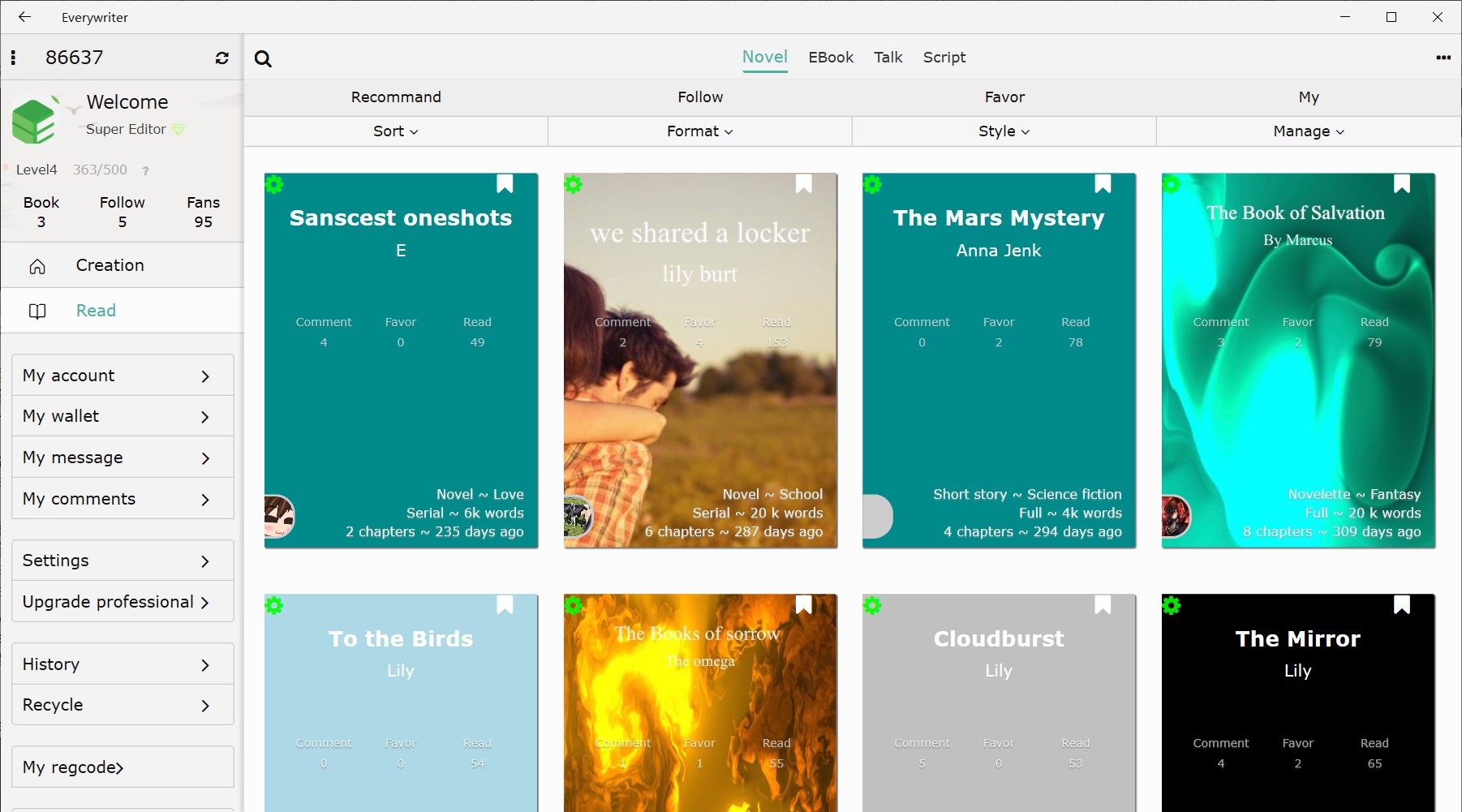Toggle bookmark on The Mars Mystery
The width and height of the screenshot is (1462, 812).
click(x=1103, y=184)
